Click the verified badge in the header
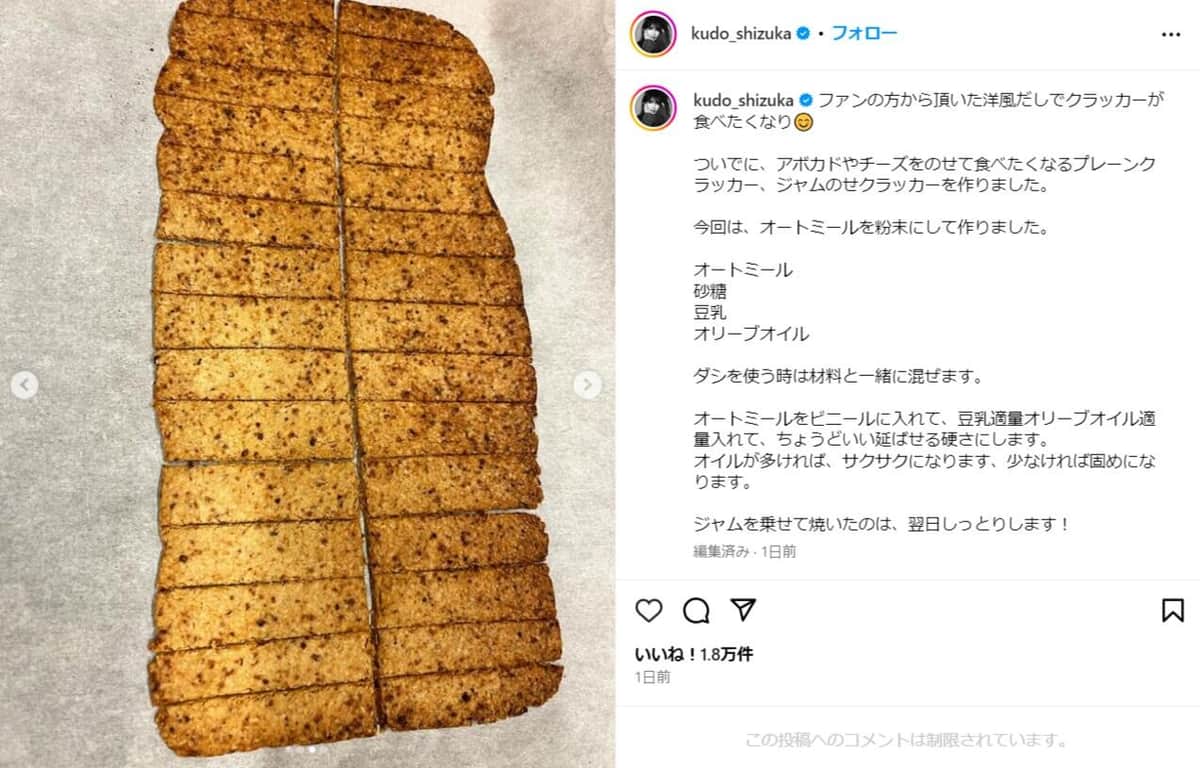The width and height of the screenshot is (1200, 768). tap(802, 34)
